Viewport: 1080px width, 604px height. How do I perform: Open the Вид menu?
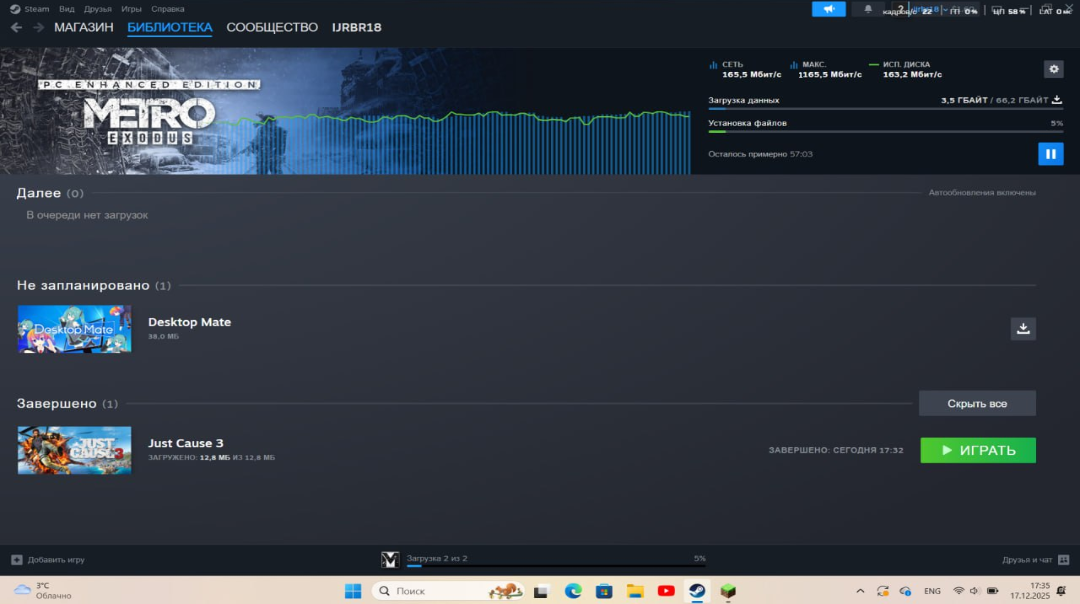[x=66, y=9]
